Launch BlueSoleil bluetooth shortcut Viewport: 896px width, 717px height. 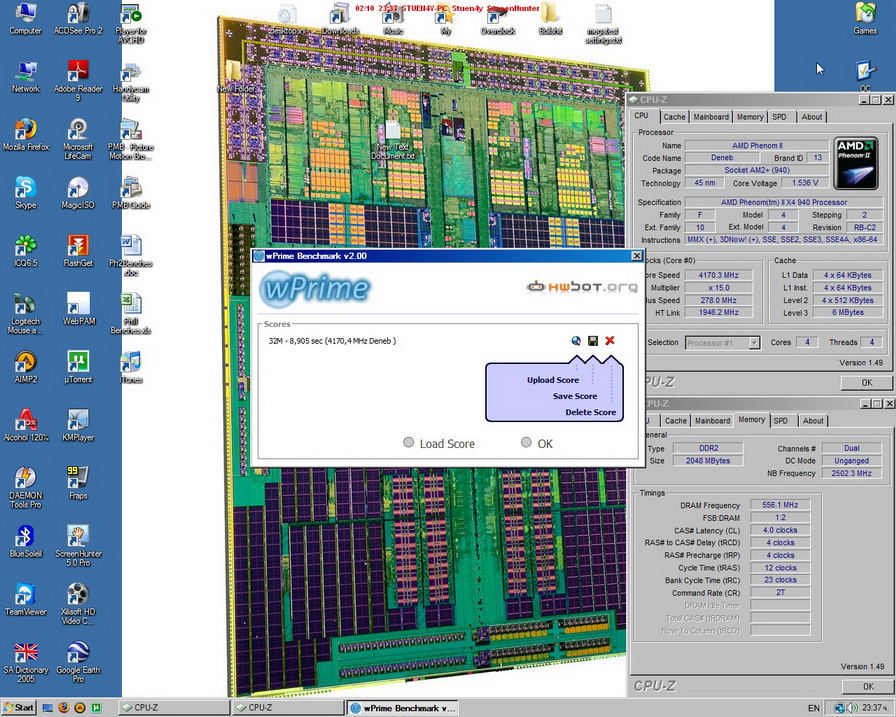point(26,542)
